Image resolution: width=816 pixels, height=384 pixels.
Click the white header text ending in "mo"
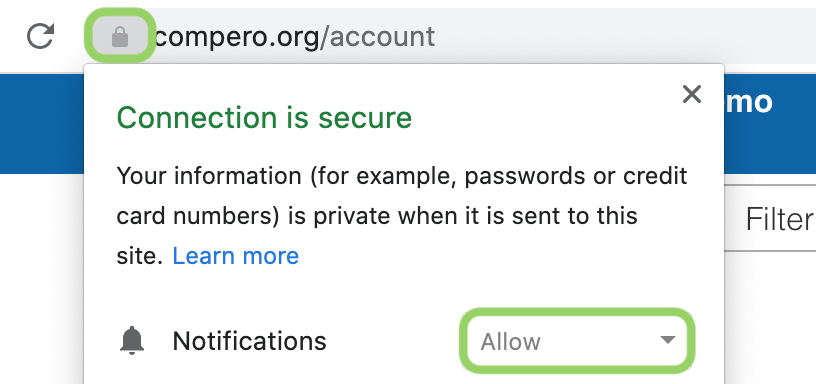point(748,102)
